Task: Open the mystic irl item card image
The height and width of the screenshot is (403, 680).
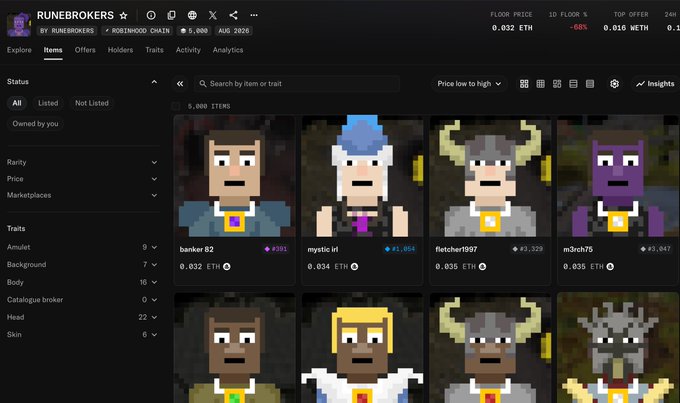Action: coord(362,176)
